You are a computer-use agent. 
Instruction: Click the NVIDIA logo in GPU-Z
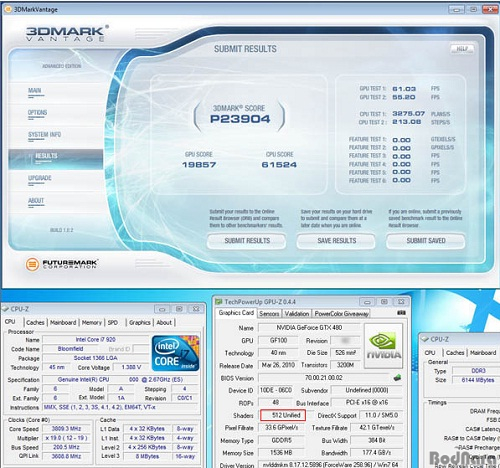(x=383, y=346)
